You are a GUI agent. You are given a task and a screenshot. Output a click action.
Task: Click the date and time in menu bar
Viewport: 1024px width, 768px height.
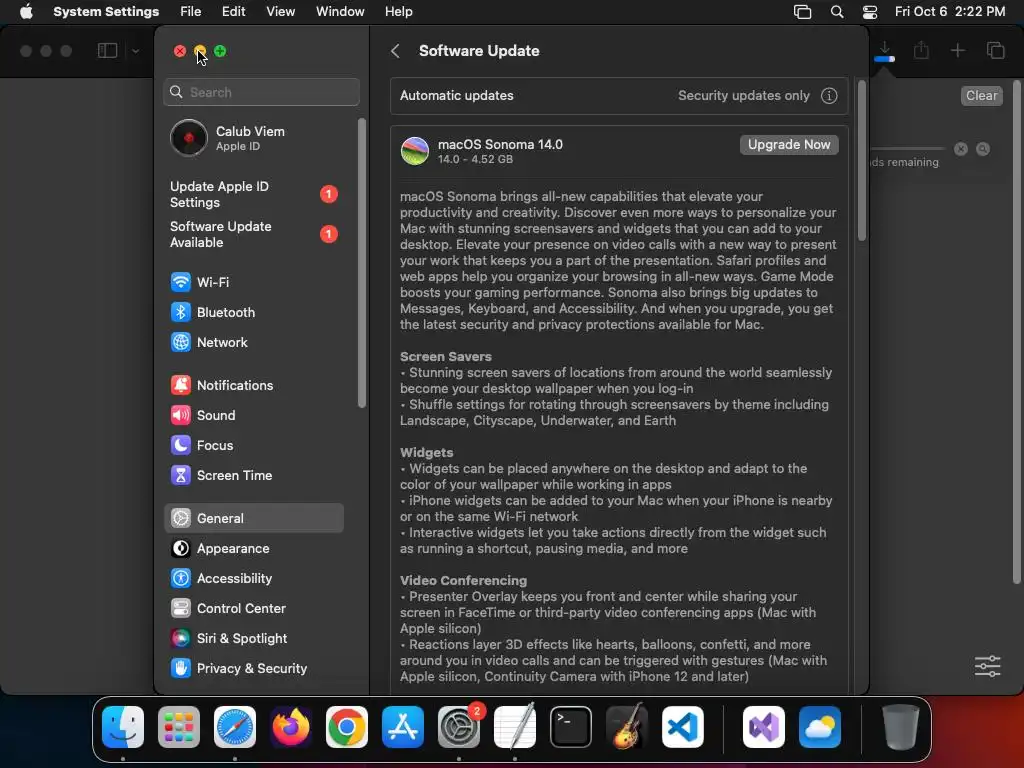tap(950, 12)
